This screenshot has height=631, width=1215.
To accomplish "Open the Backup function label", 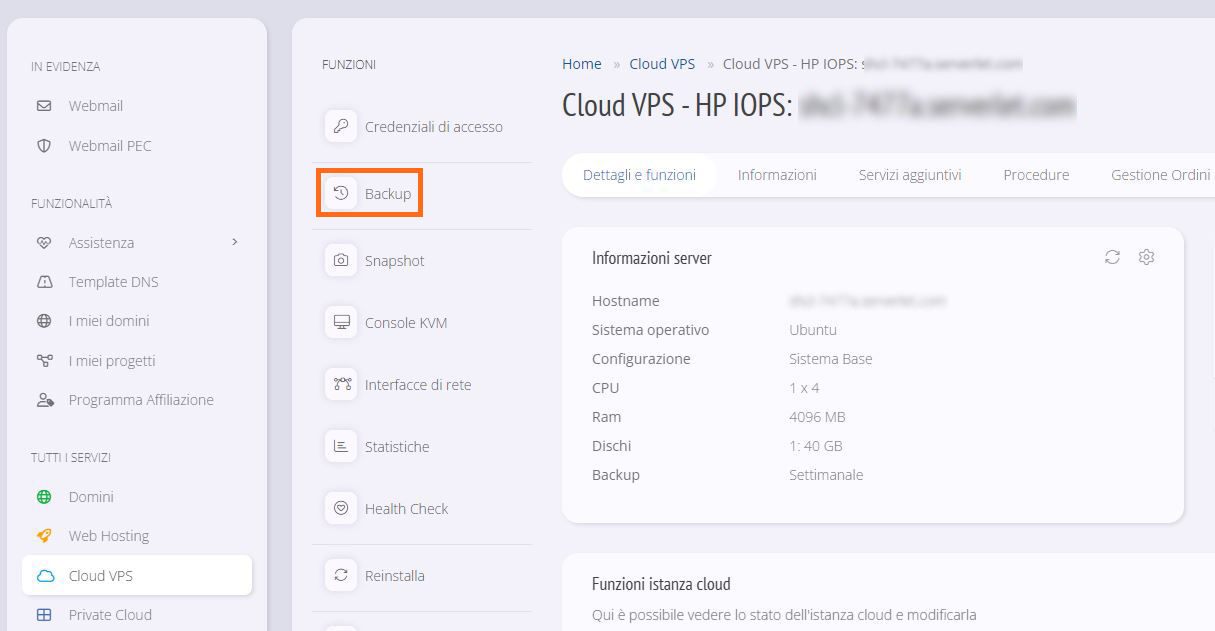I will 388,194.
